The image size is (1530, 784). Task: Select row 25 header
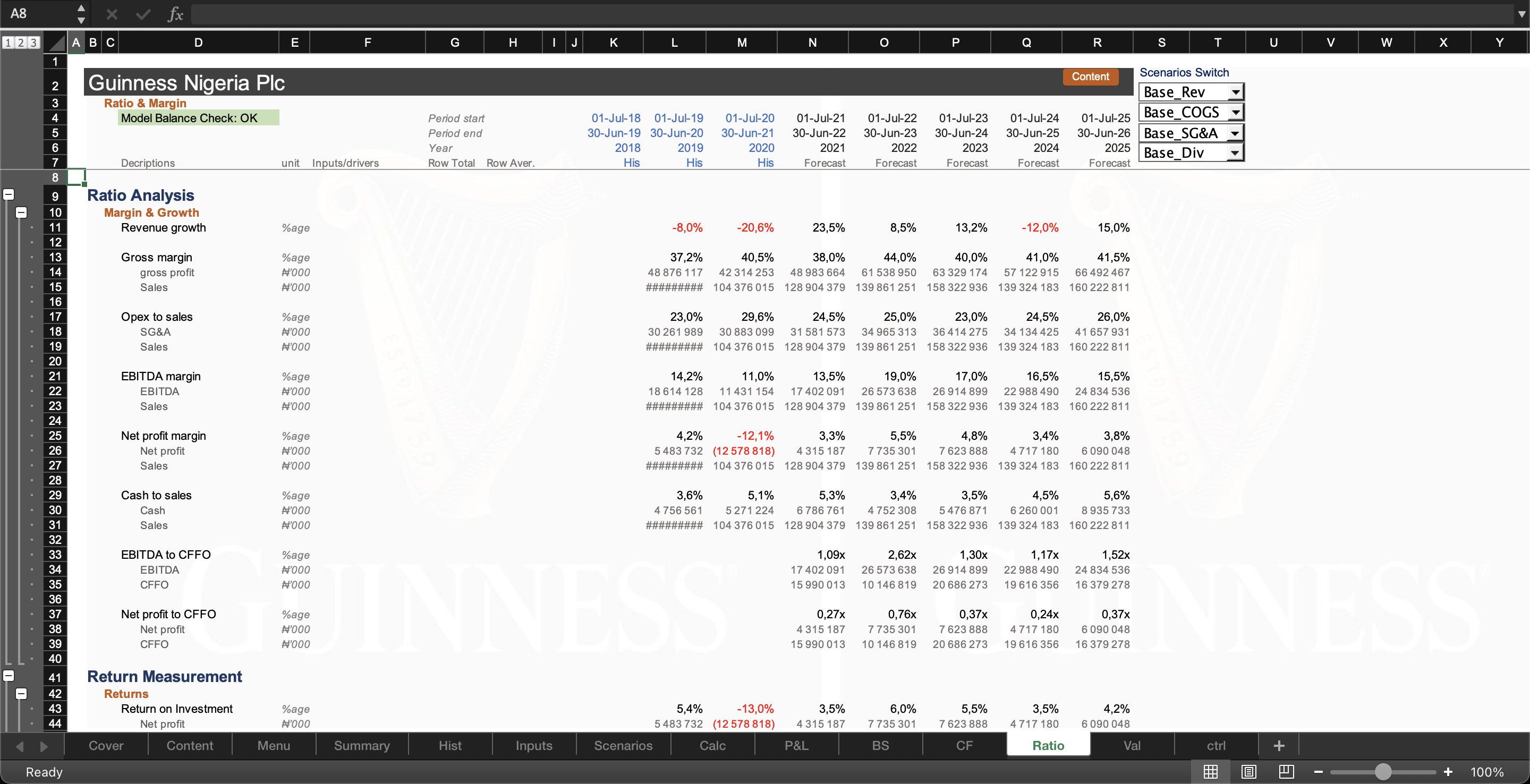(55, 436)
